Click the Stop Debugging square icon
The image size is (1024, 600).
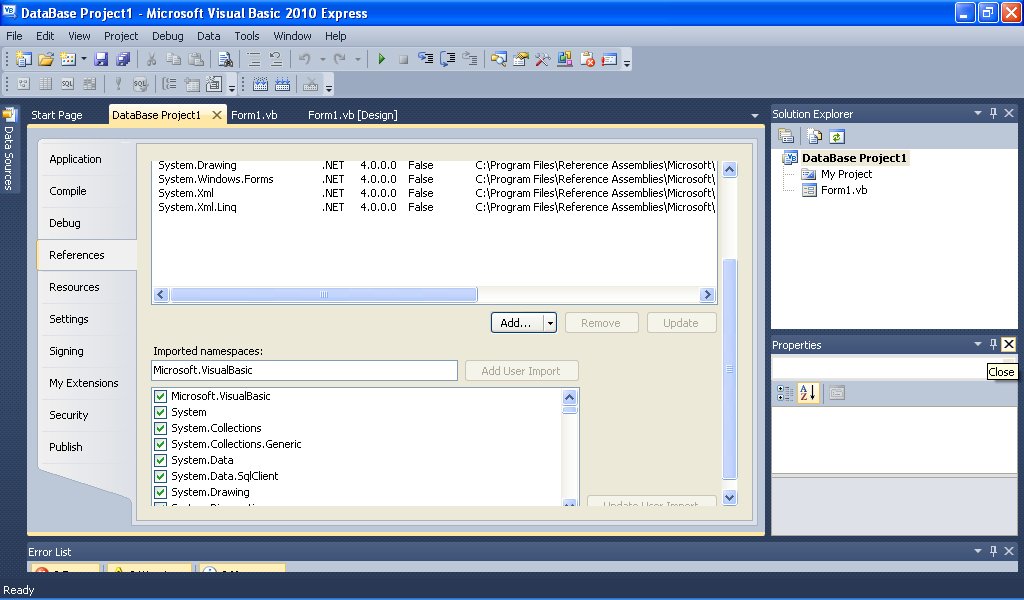[x=404, y=59]
